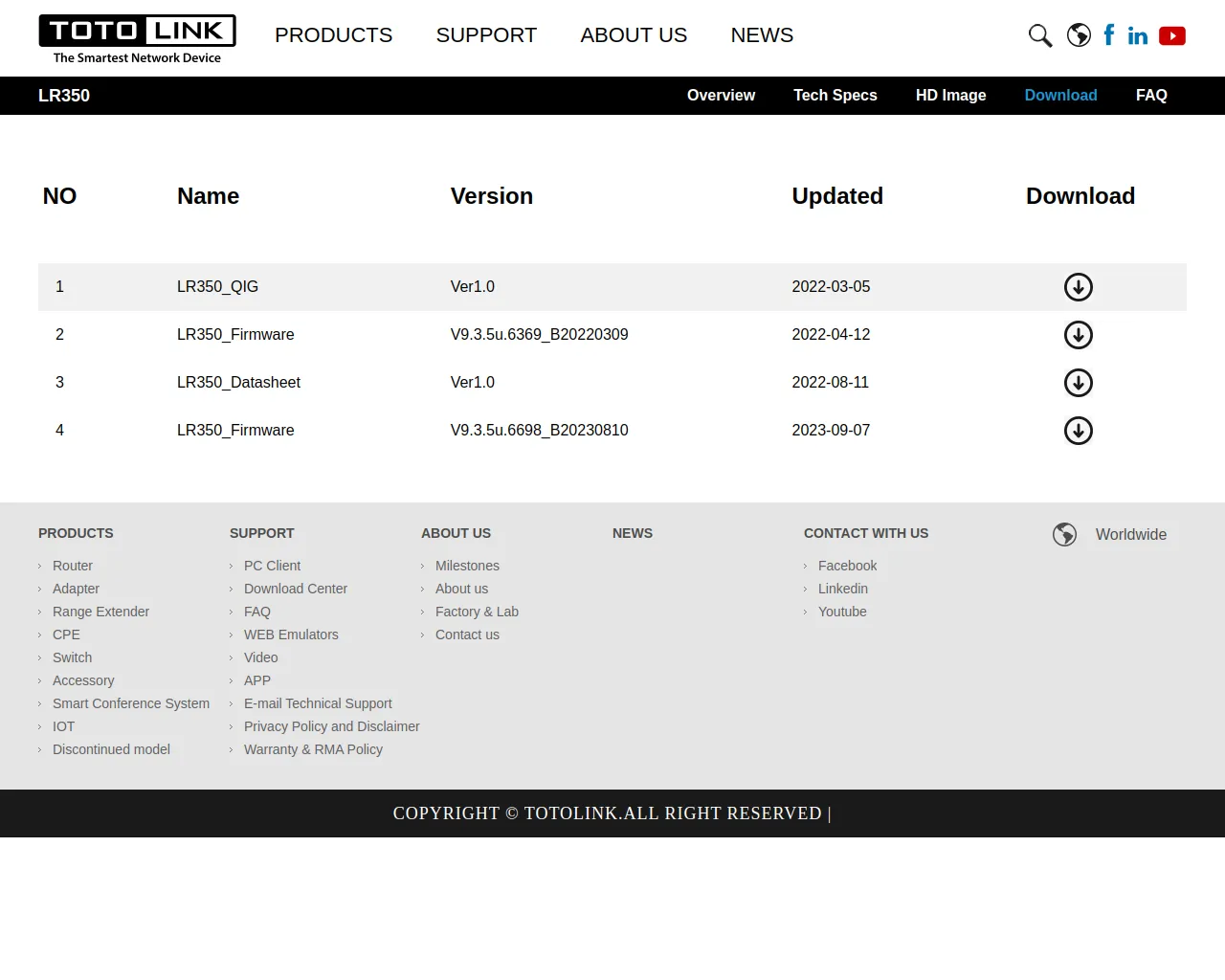Open the NEWS main menu

(x=762, y=35)
